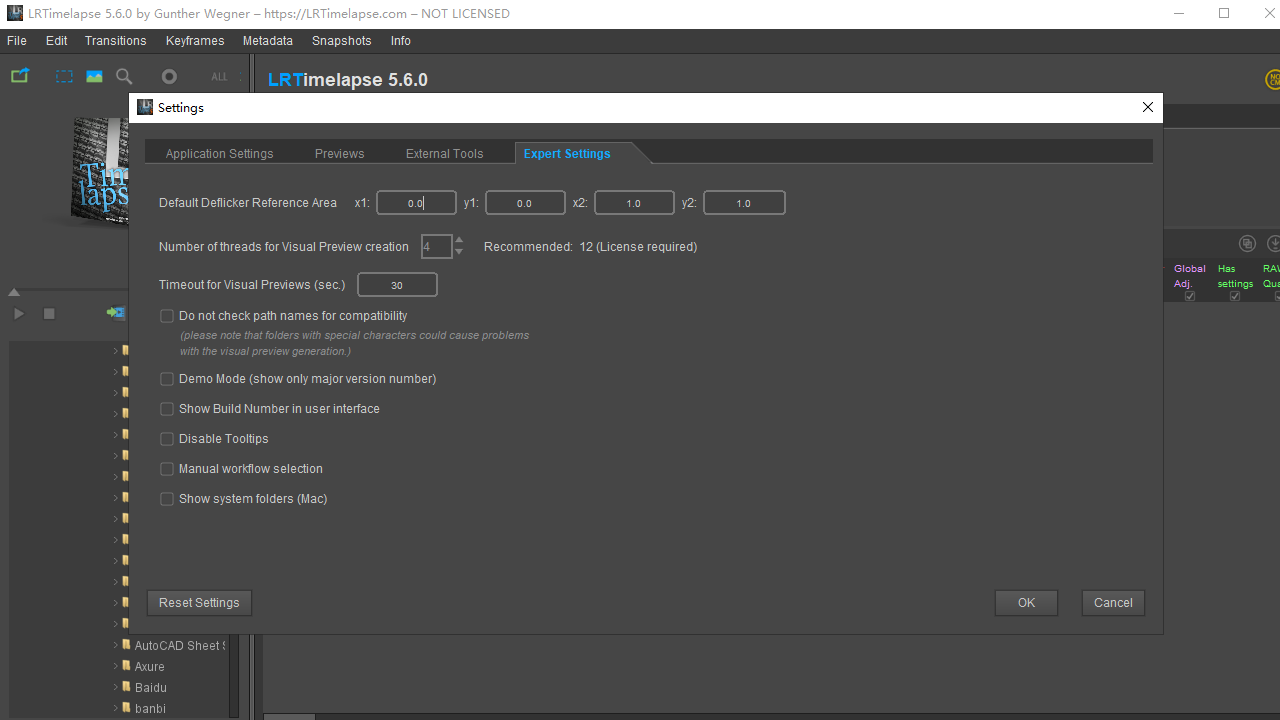The image size is (1280, 720).
Task: Click the overlapping squares copy icon
Action: tap(1247, 244)
